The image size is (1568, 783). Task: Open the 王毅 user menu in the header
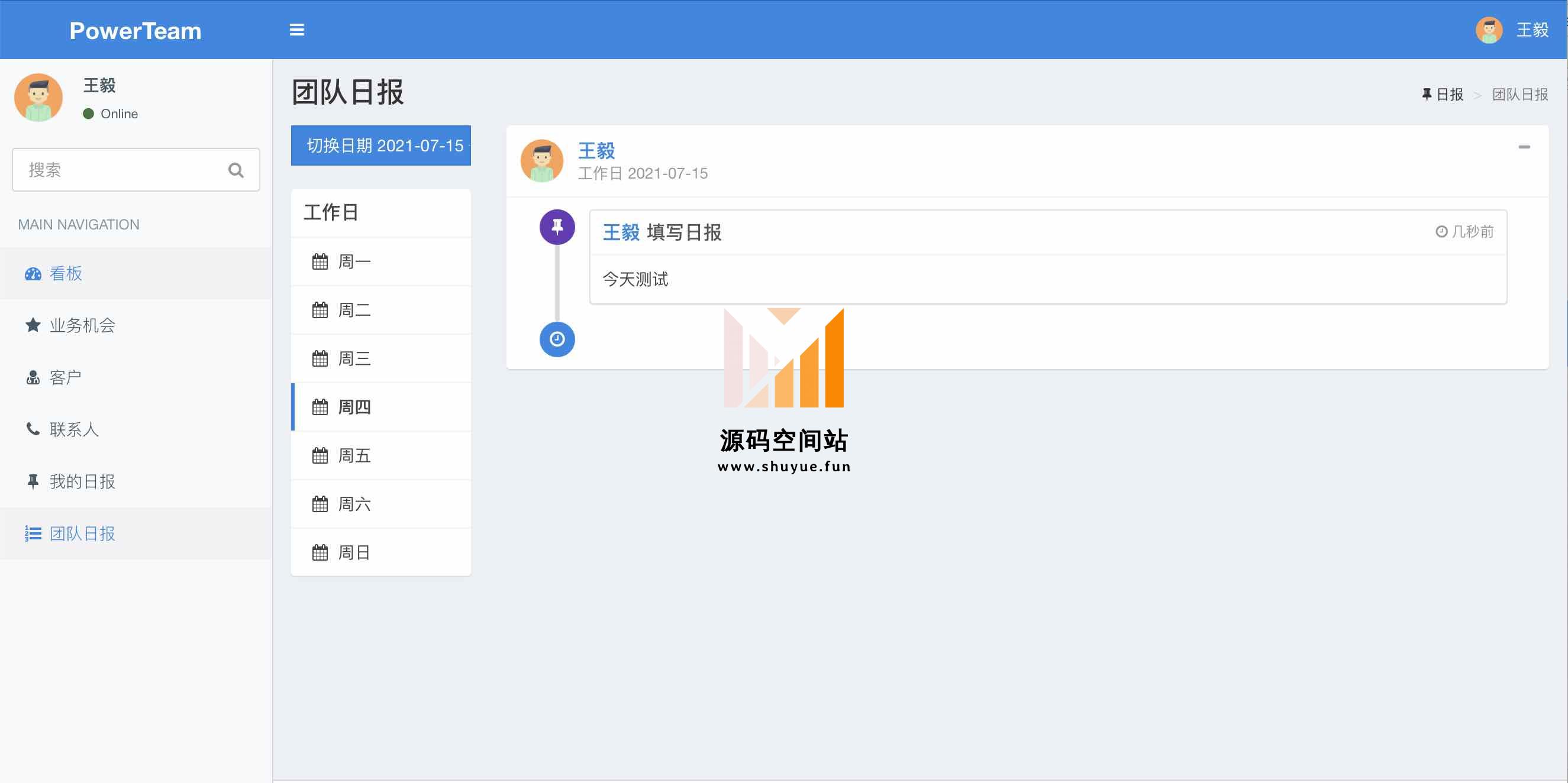pyautogui.click(x=1531, y=30)
